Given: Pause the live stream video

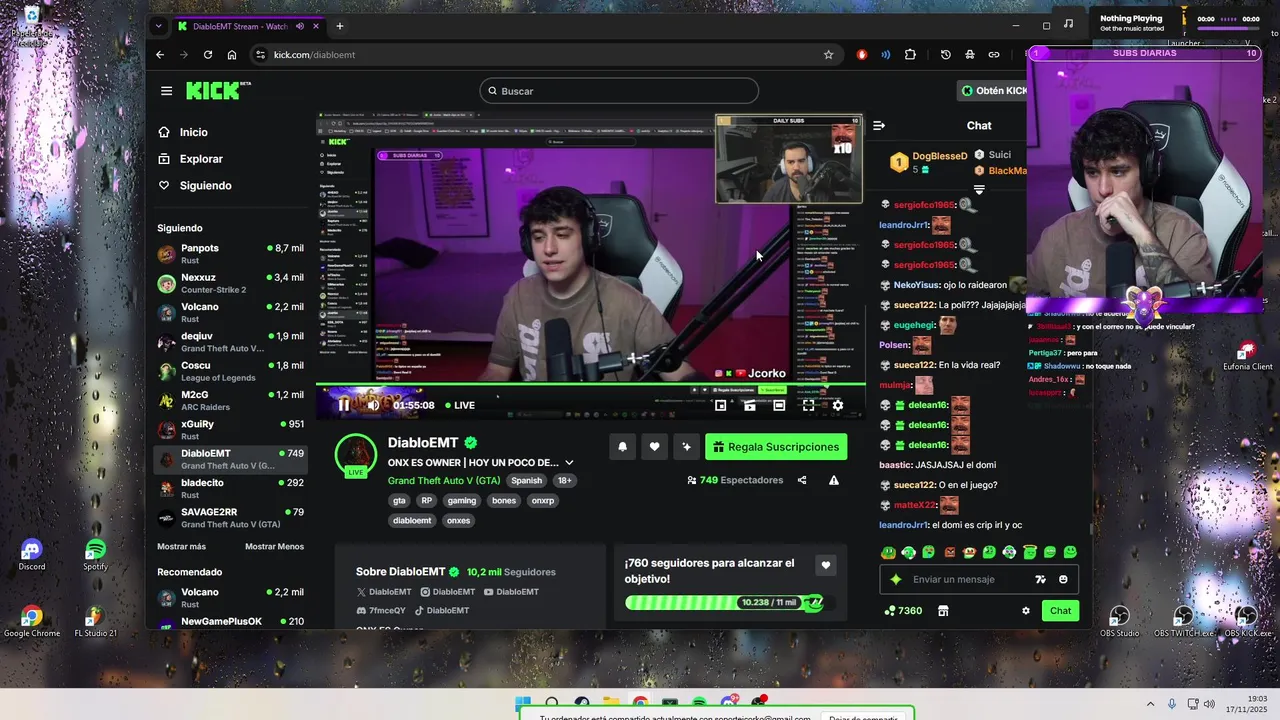Looking at the screenshot, I should pyautogui.click(x=344, y=405).
